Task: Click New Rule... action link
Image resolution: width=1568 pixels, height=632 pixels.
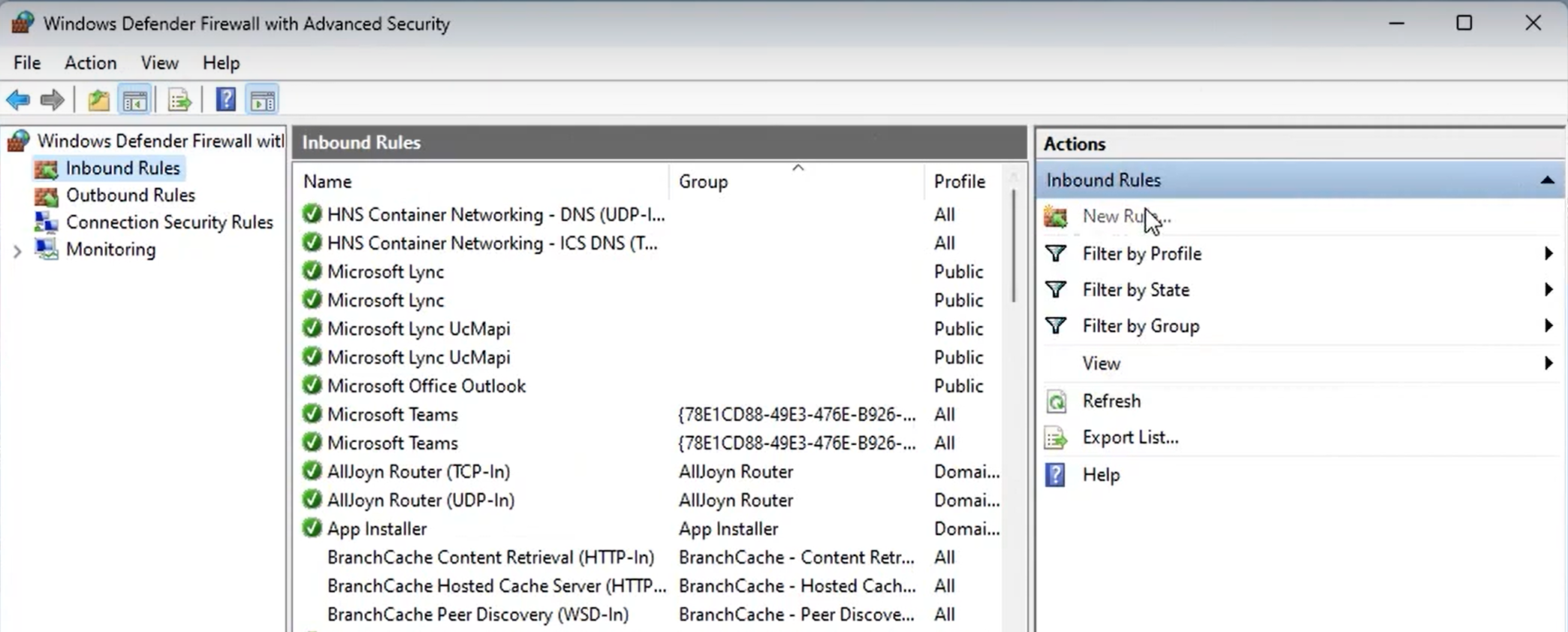Action: 1126,216
